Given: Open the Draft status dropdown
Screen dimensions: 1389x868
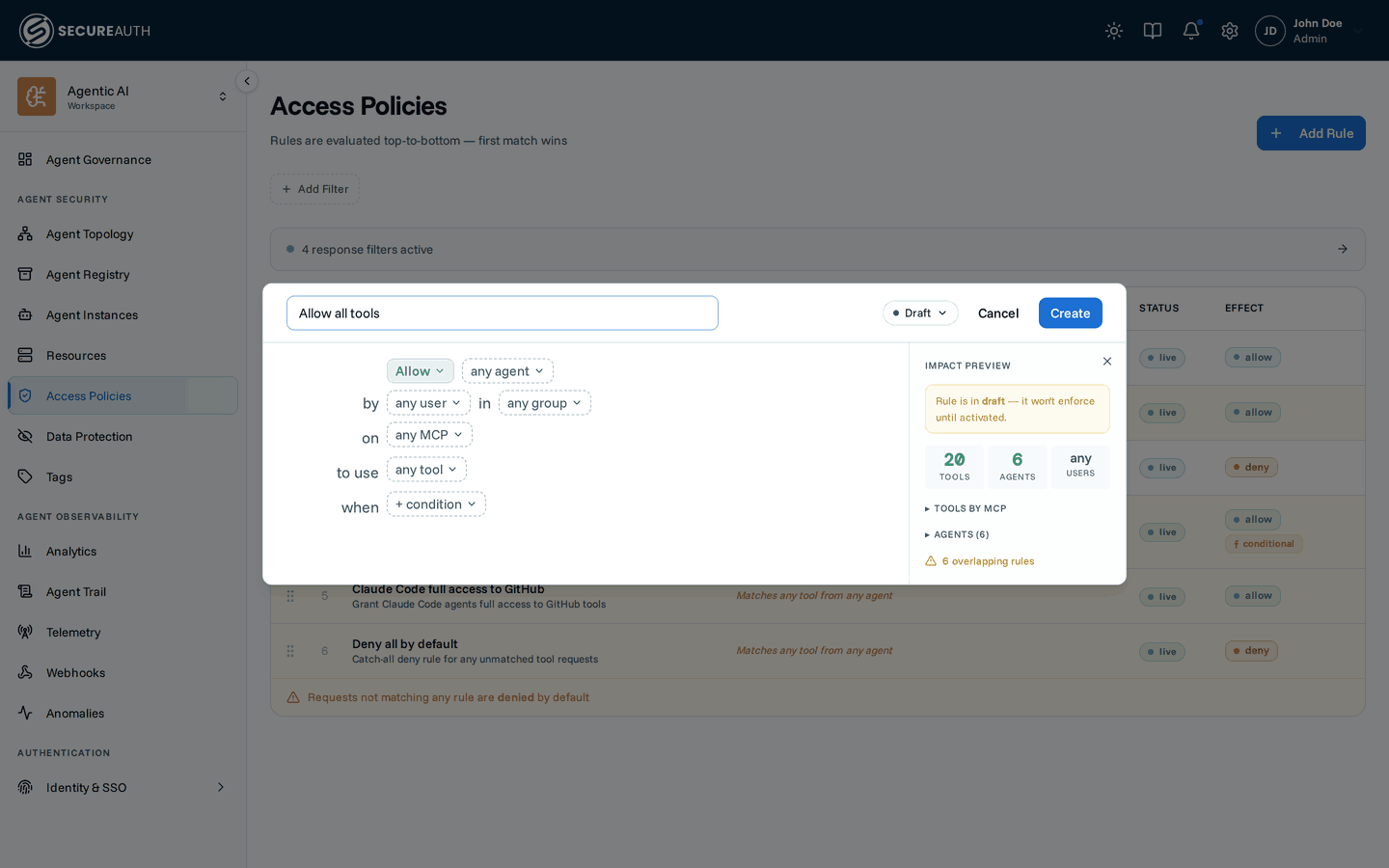Looking at the screenshot, I should point(920,313).
